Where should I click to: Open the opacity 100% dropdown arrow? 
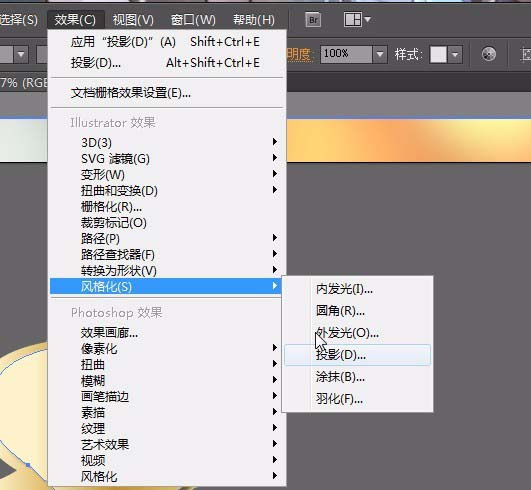[380, 54]
